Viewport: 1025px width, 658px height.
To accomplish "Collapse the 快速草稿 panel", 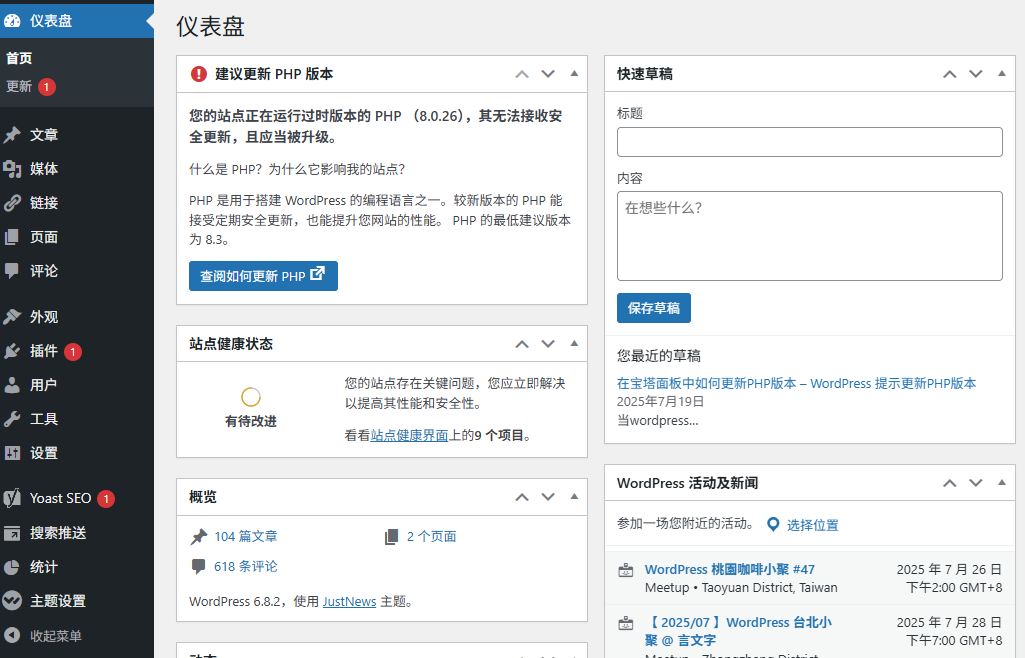I will coord(1001,74).
